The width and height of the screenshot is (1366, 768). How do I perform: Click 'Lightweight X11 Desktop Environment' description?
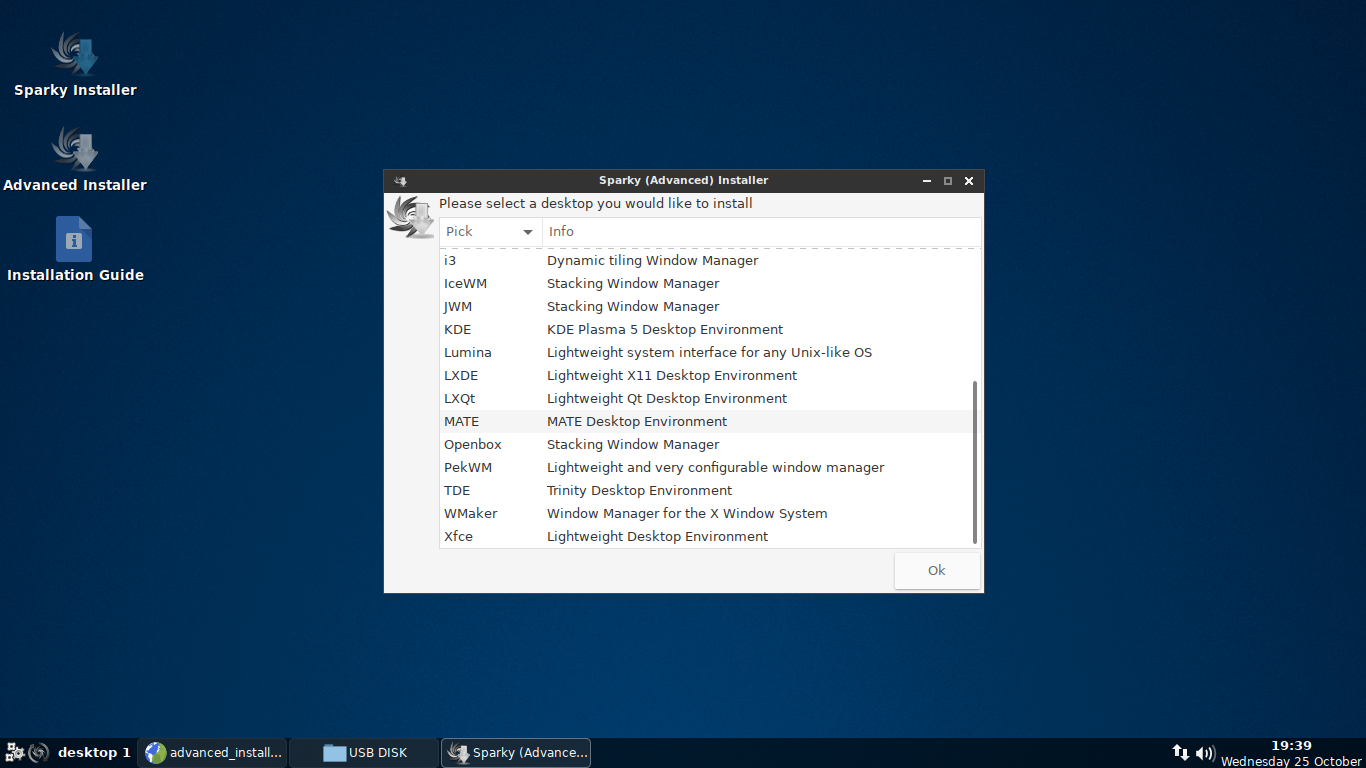point(672,375)
